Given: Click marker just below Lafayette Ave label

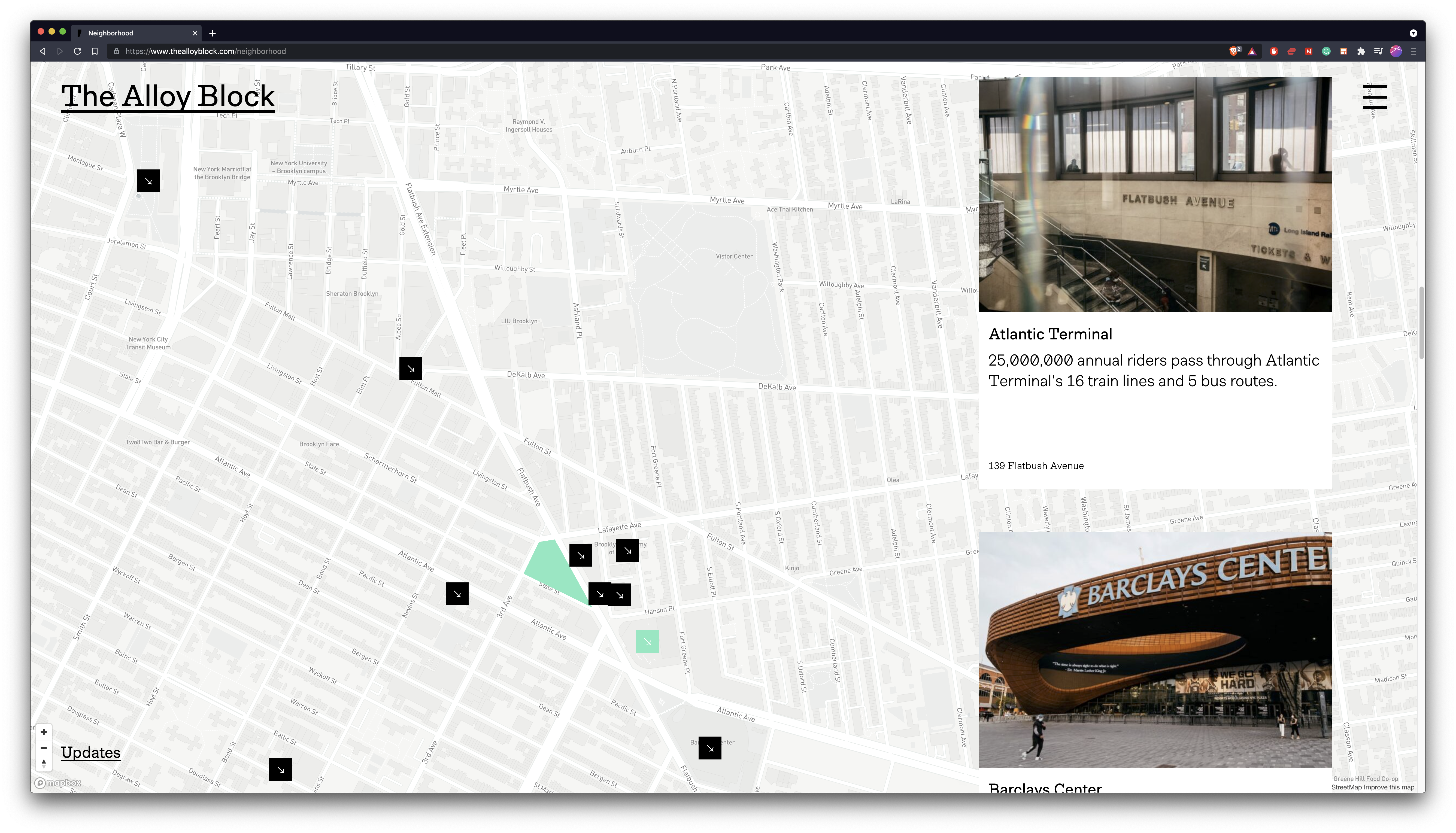Looking at the screenshot, I should tap(581, 555).
